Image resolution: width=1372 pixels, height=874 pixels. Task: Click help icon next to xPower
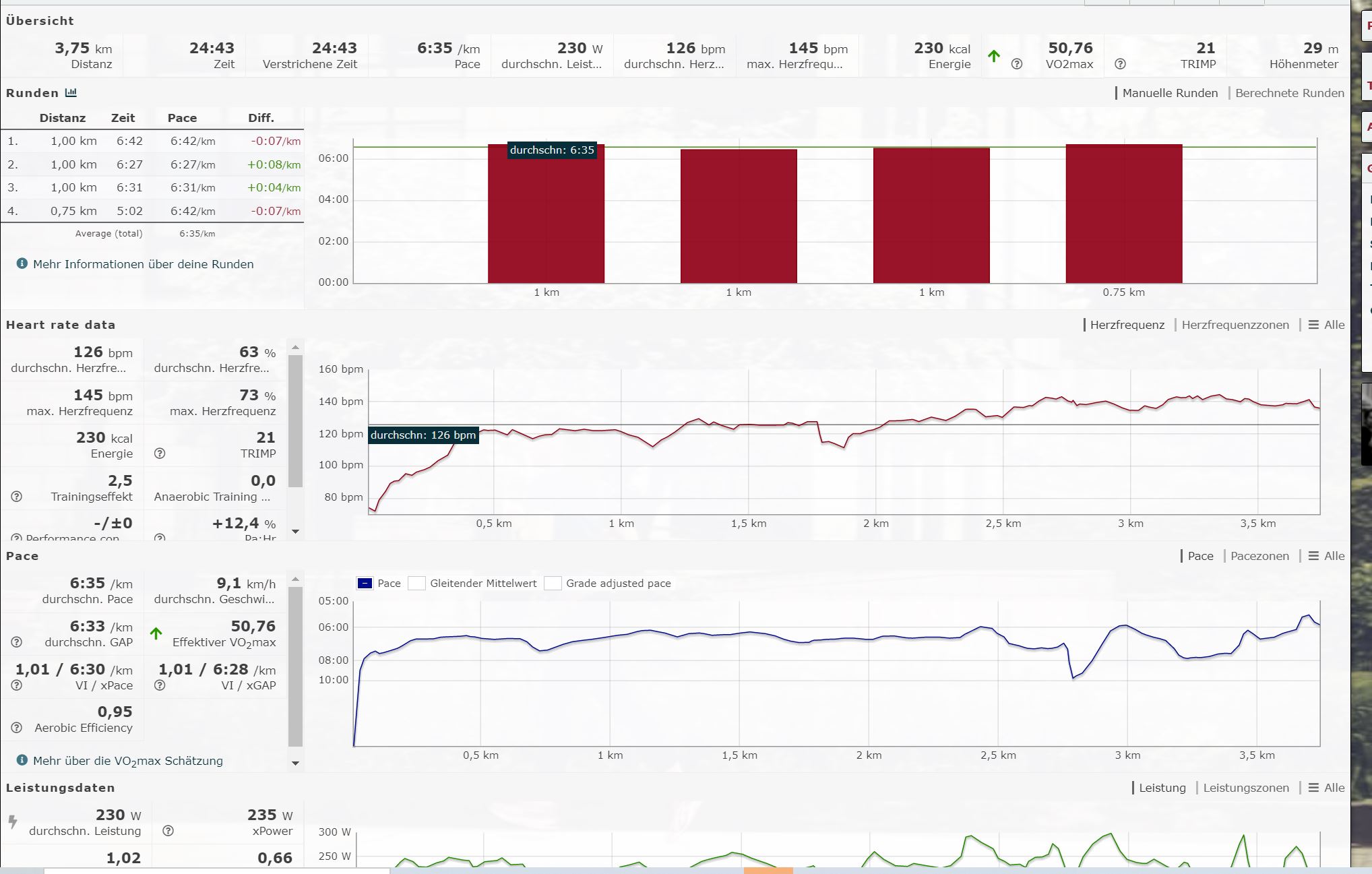coord(168,831)
